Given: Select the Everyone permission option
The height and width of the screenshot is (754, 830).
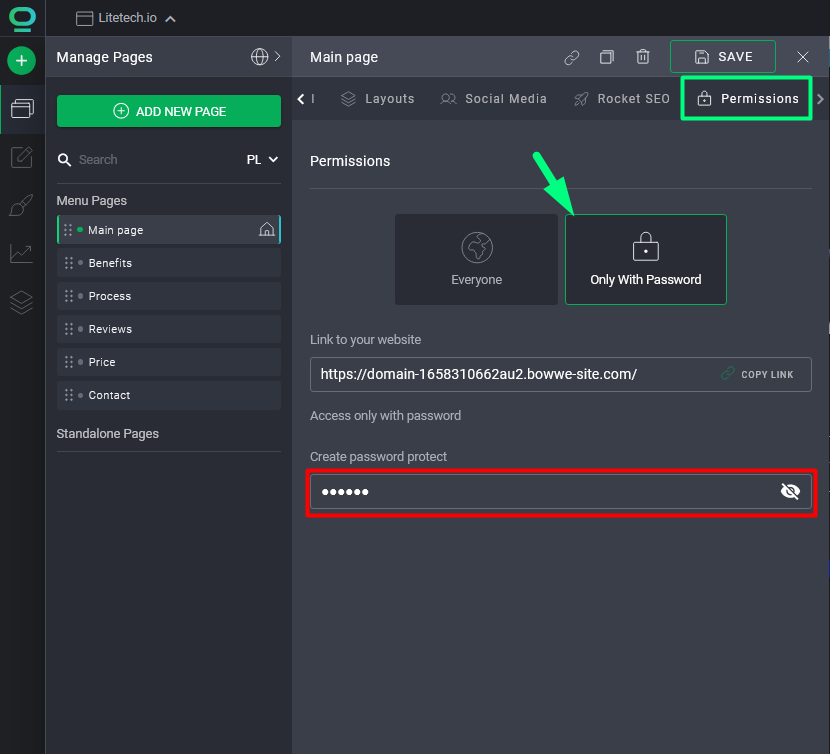Looking at the screenshot, I should (x=476, y=259).
